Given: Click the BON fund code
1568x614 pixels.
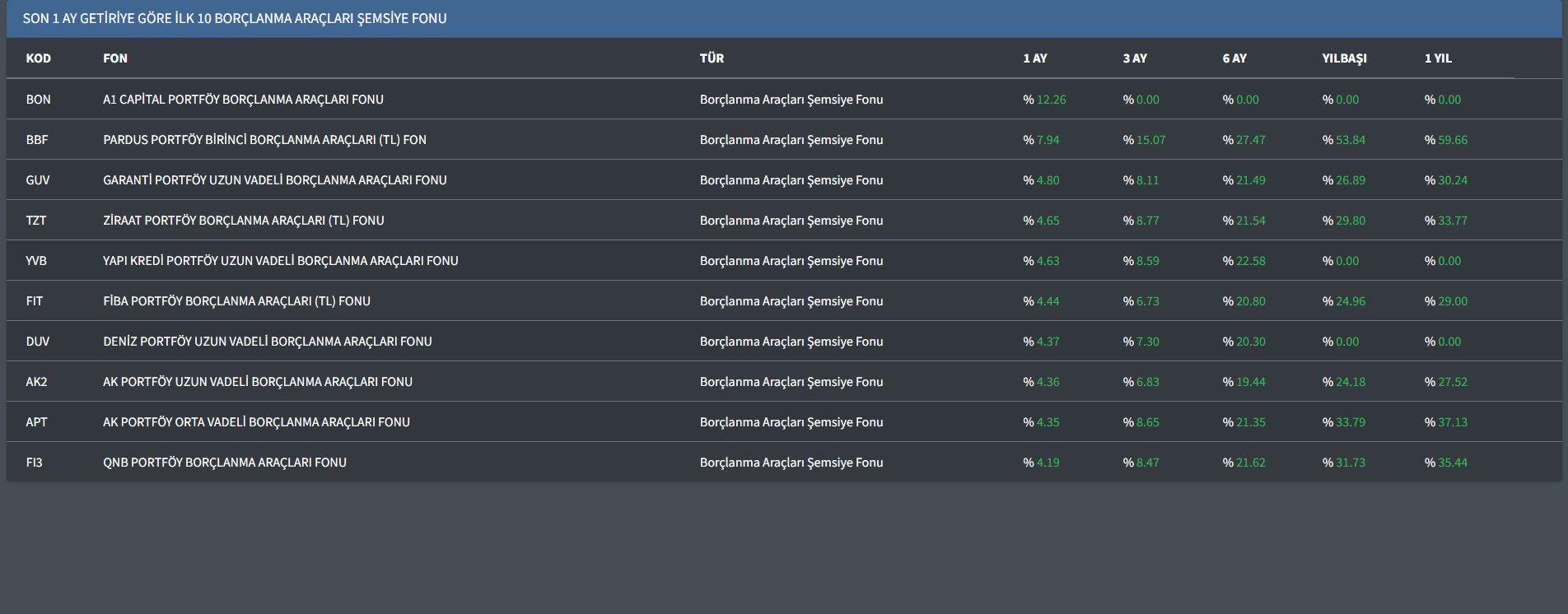Looking at the screenshot, I should (38, 100).
